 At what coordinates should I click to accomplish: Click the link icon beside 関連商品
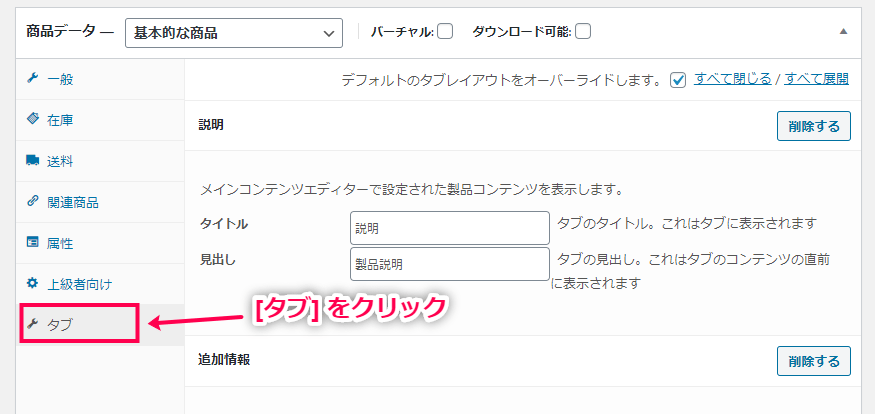(32, 201)
